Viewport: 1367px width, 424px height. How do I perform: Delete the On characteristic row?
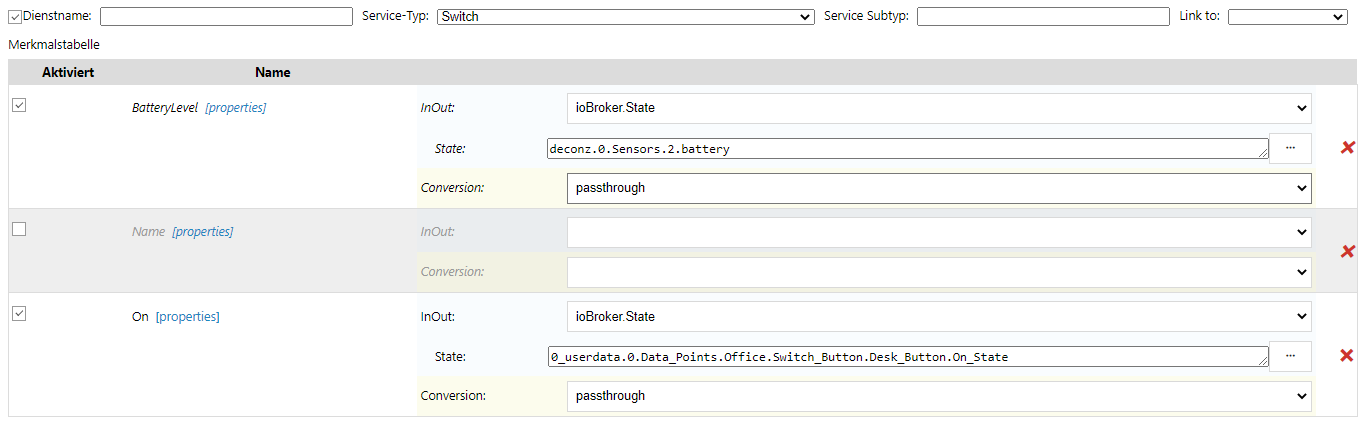coord(1347,356)
